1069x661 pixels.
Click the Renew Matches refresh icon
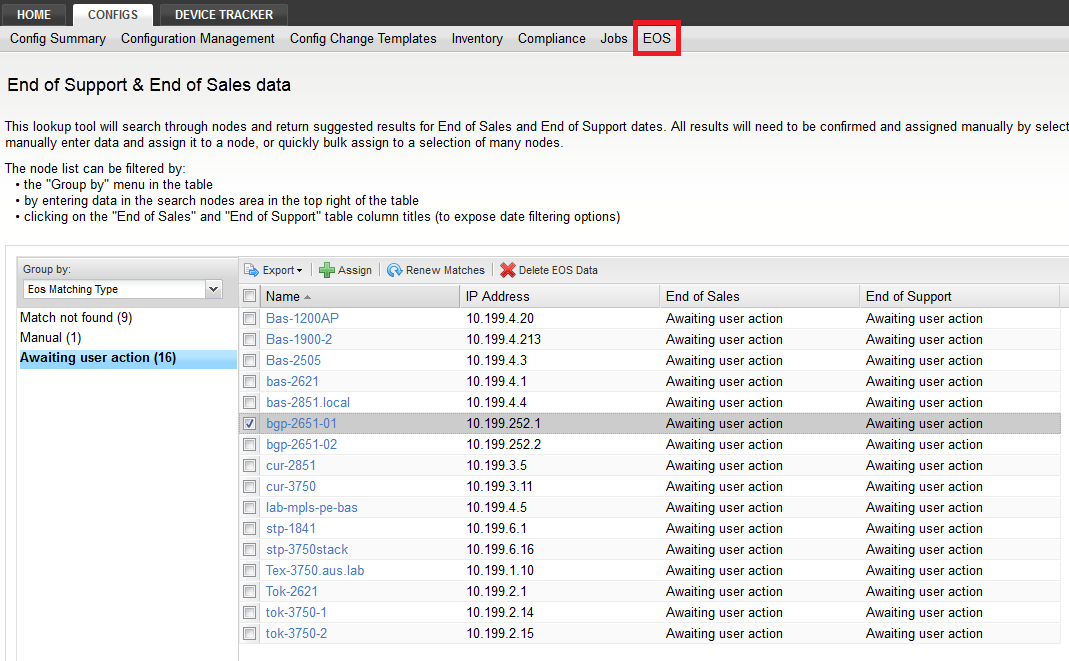tap(394, 271)
